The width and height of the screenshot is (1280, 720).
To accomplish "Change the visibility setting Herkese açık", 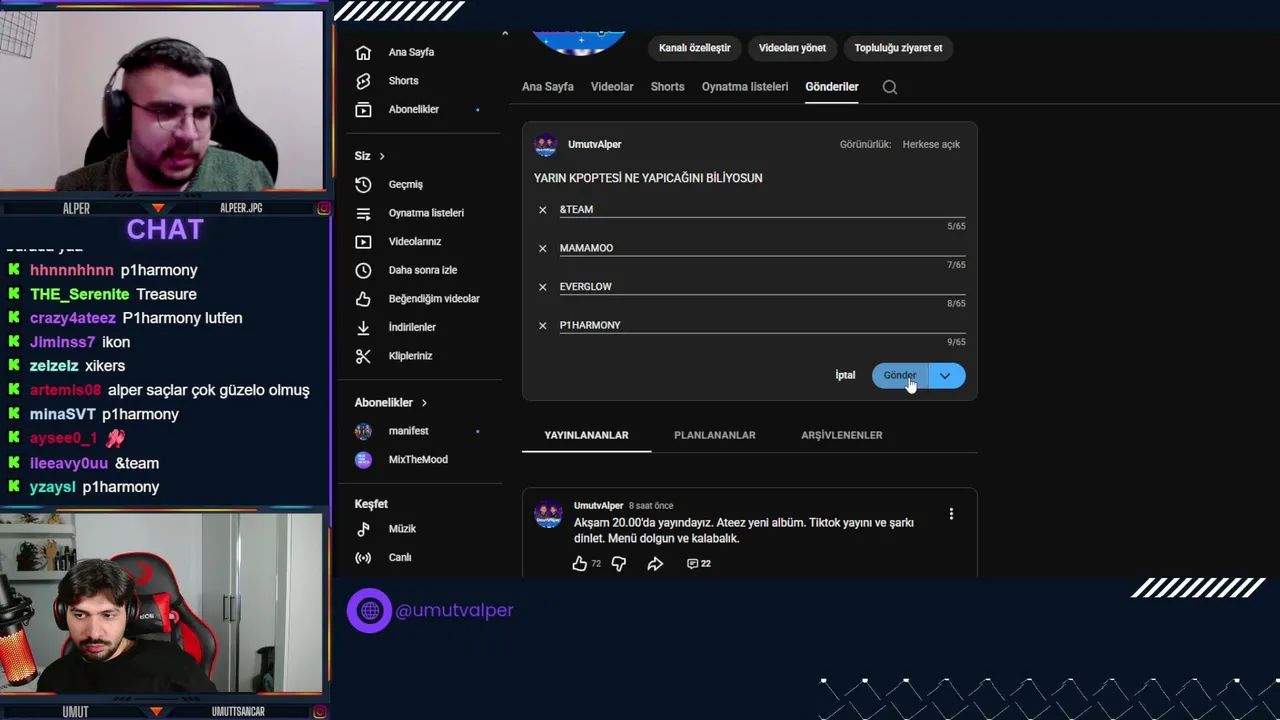I will 931,145.
